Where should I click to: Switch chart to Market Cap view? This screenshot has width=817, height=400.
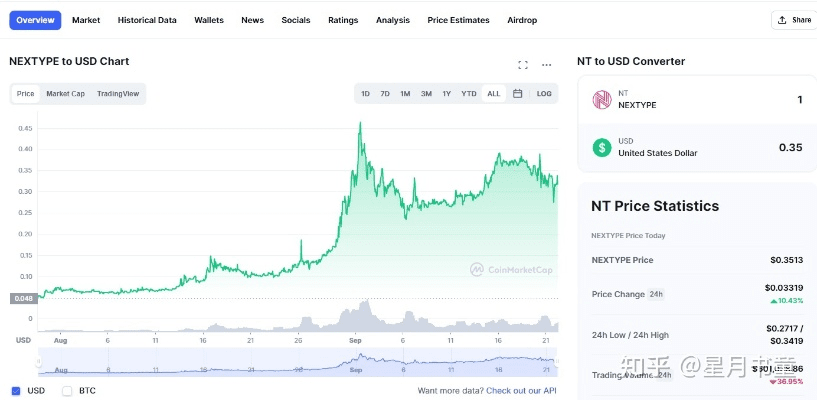click(65, 94)
